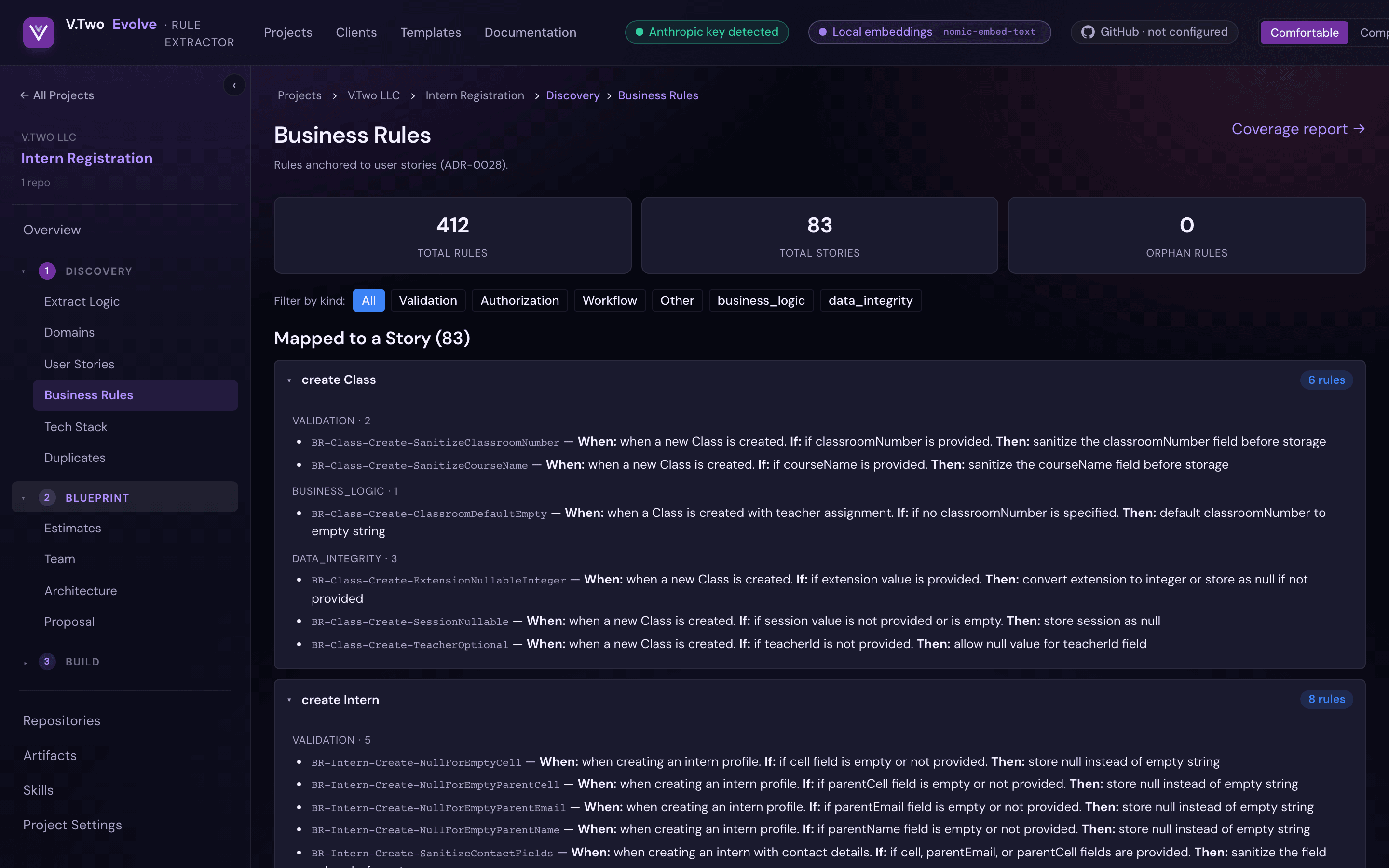Collapse the Blueprint section in sidebar

point(24,498)
